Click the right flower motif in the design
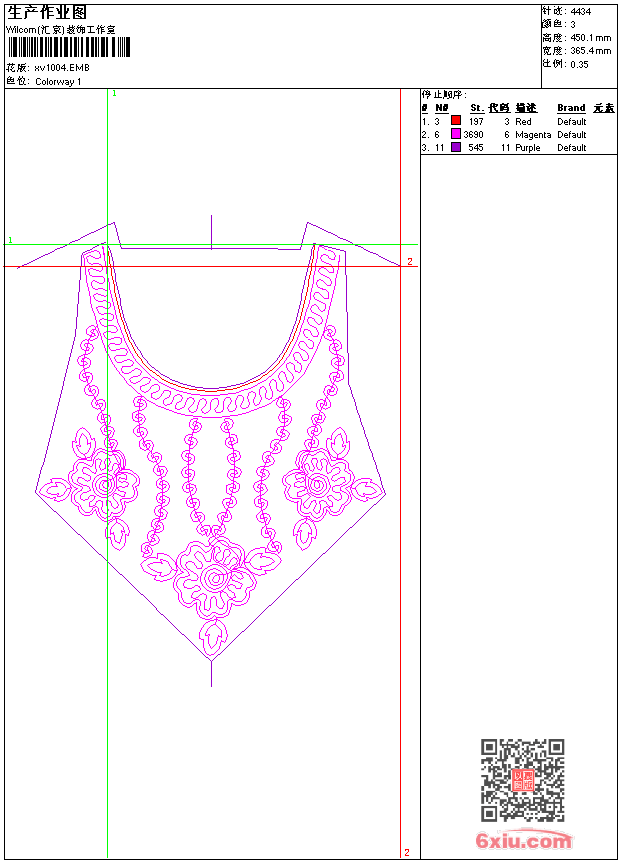This screenshot has height=860, width=620. 318,485
